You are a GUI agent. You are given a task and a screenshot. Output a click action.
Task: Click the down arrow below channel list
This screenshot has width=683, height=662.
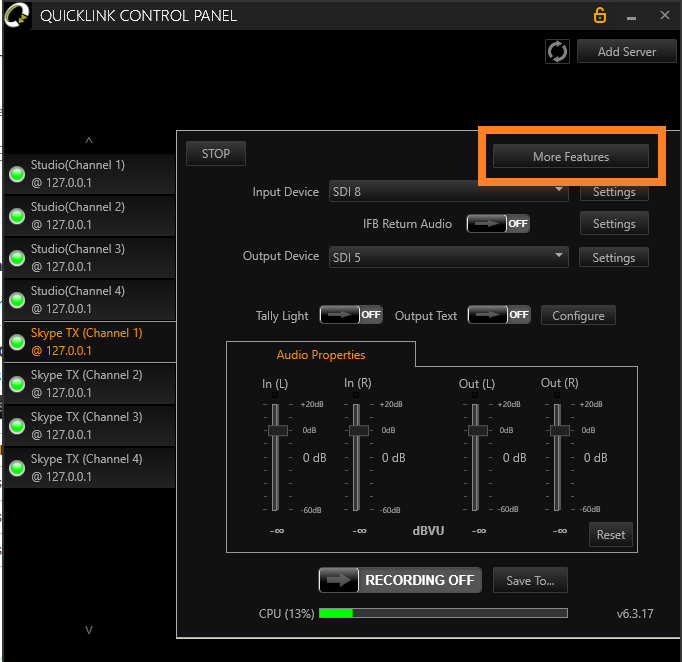pos(89,630)
